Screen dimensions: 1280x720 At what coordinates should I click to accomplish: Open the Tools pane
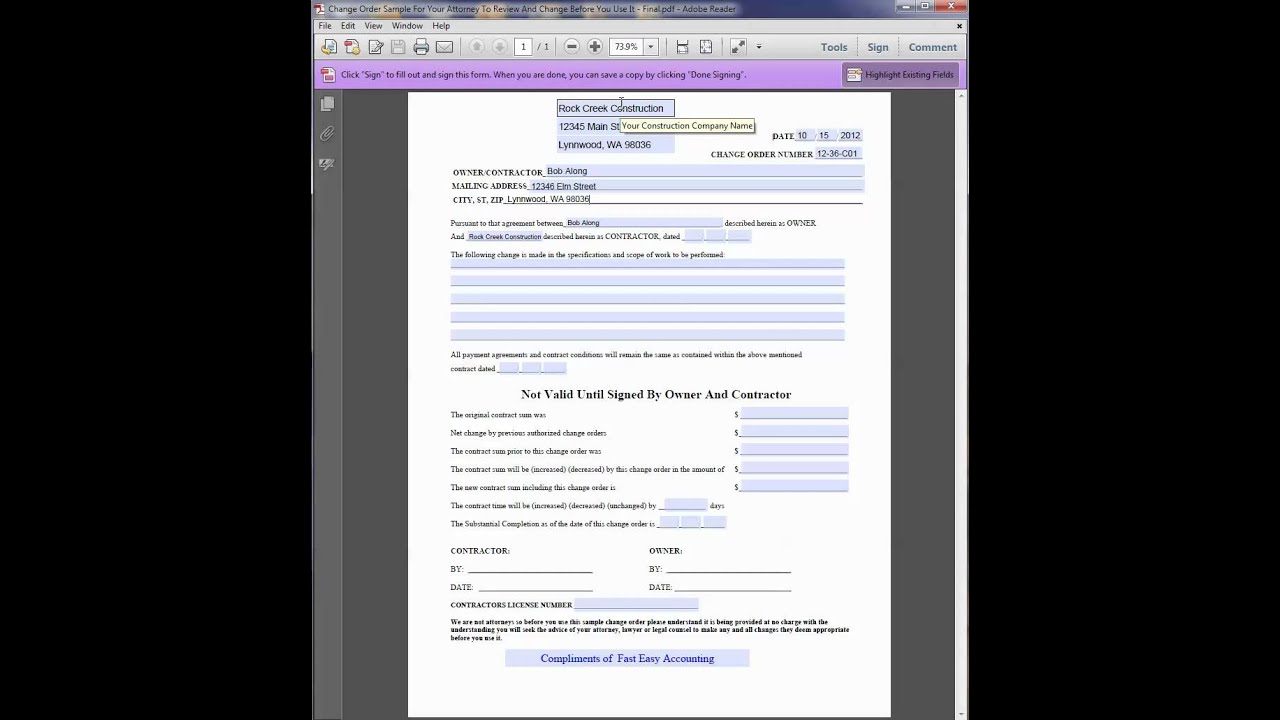[x=834, y=47]
